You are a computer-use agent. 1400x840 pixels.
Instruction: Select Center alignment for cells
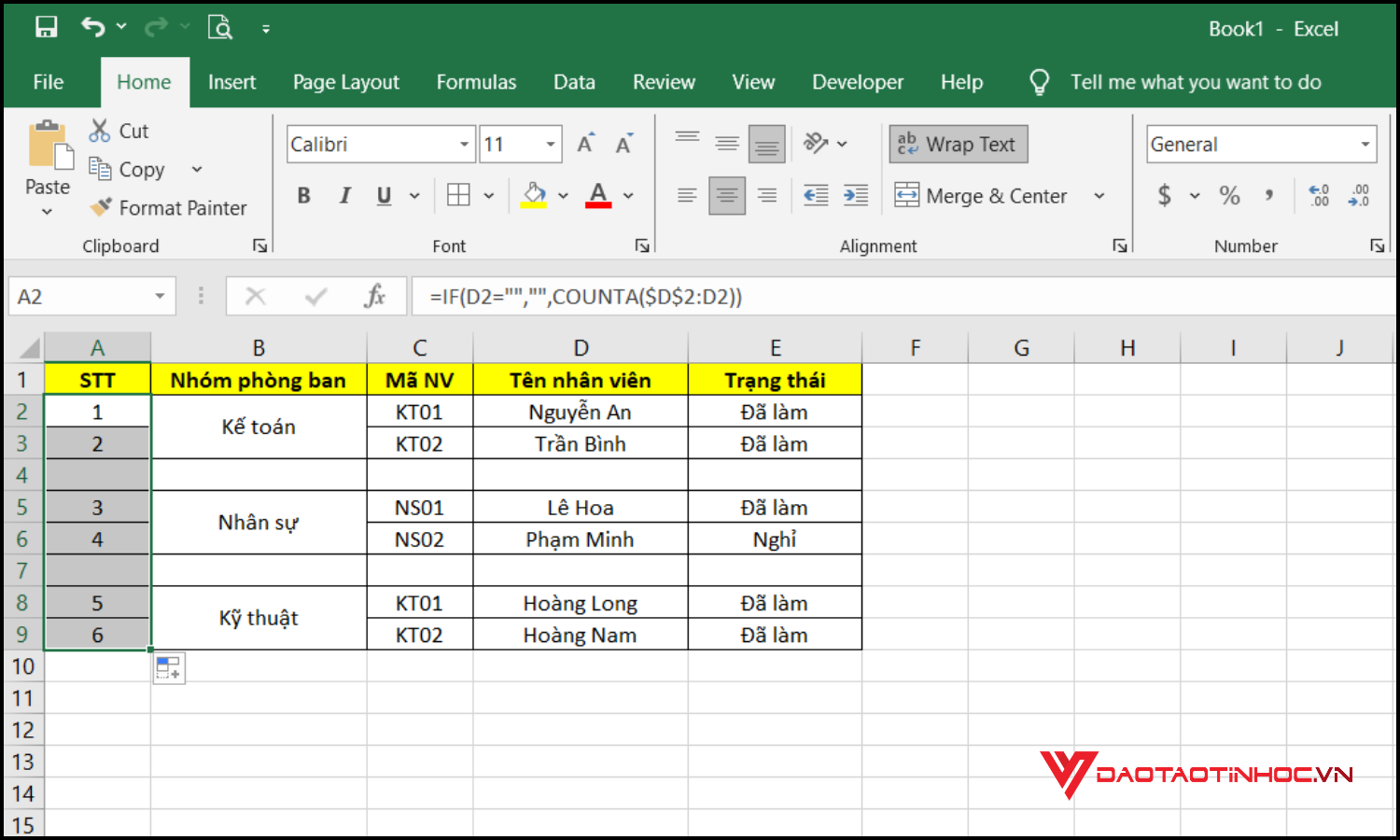point(727,195)
